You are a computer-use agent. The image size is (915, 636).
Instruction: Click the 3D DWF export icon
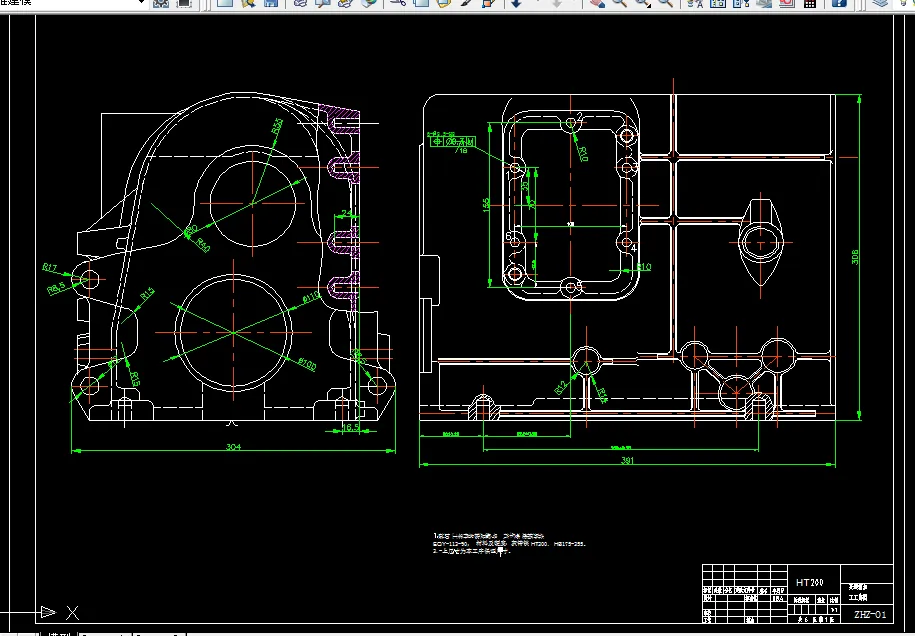(x=368, y=3)
